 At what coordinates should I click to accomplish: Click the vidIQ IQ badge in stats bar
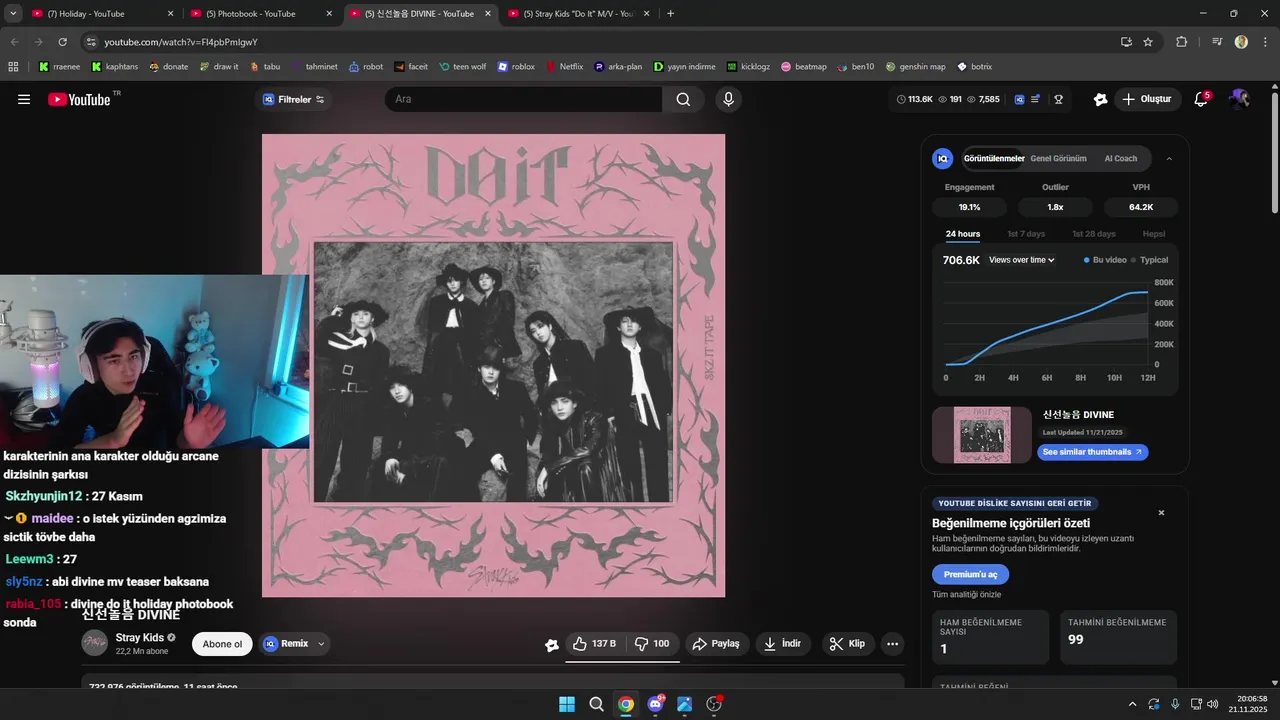[1019, 99]
